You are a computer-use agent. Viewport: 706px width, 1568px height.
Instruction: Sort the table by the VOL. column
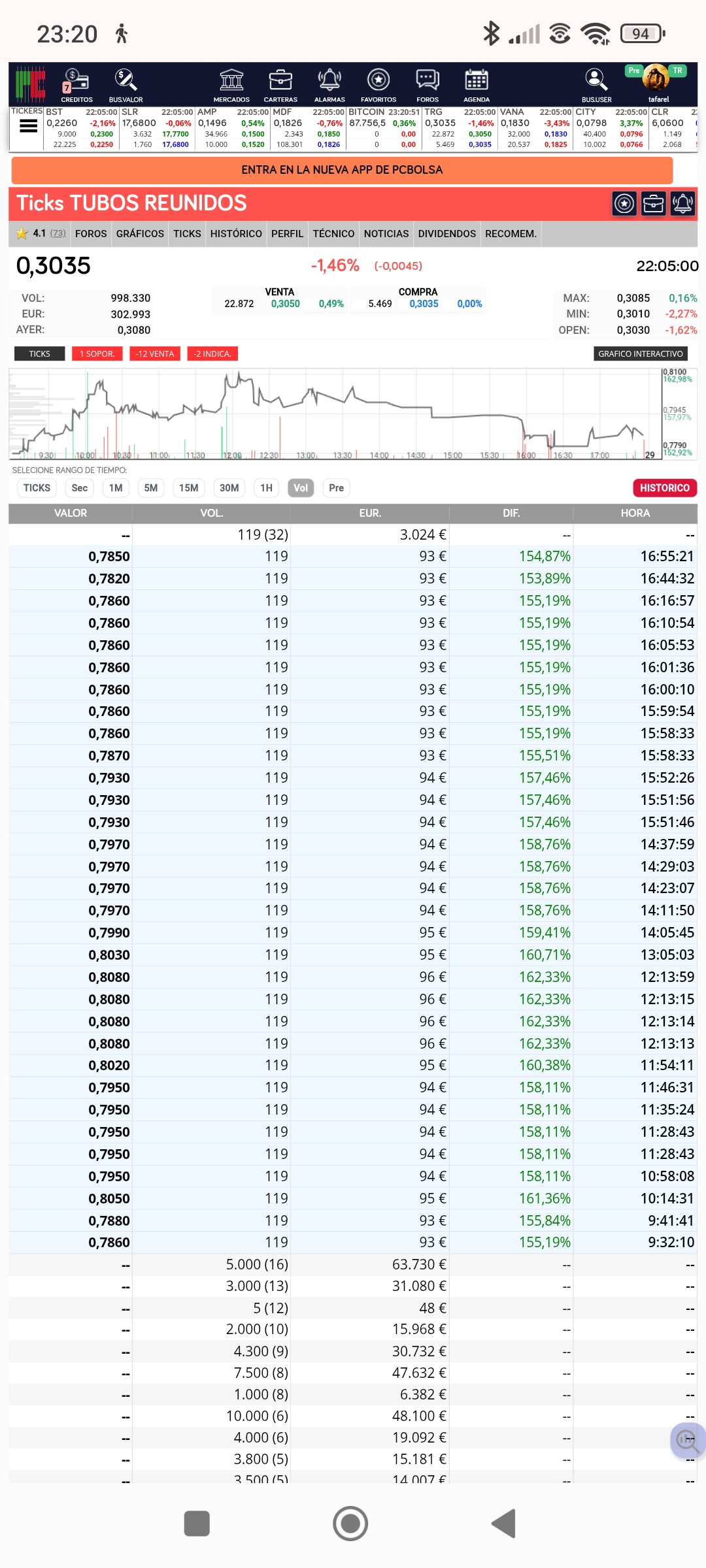click(211, 514)
